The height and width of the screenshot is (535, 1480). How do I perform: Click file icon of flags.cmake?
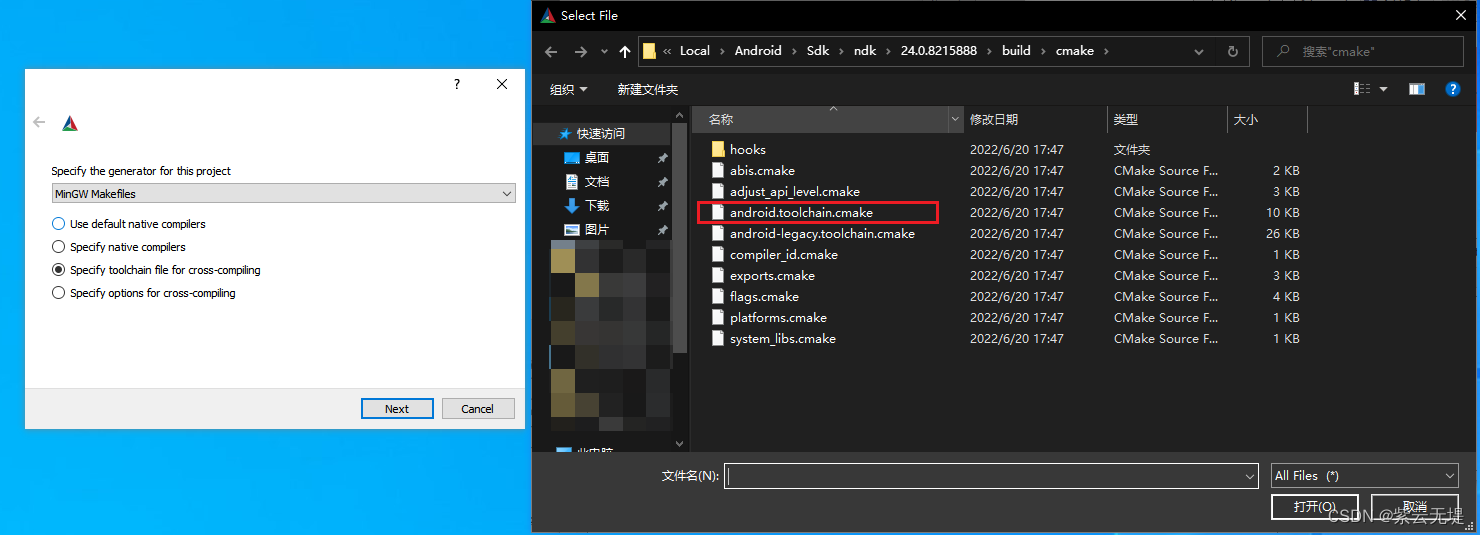click(x=717, y=296)
